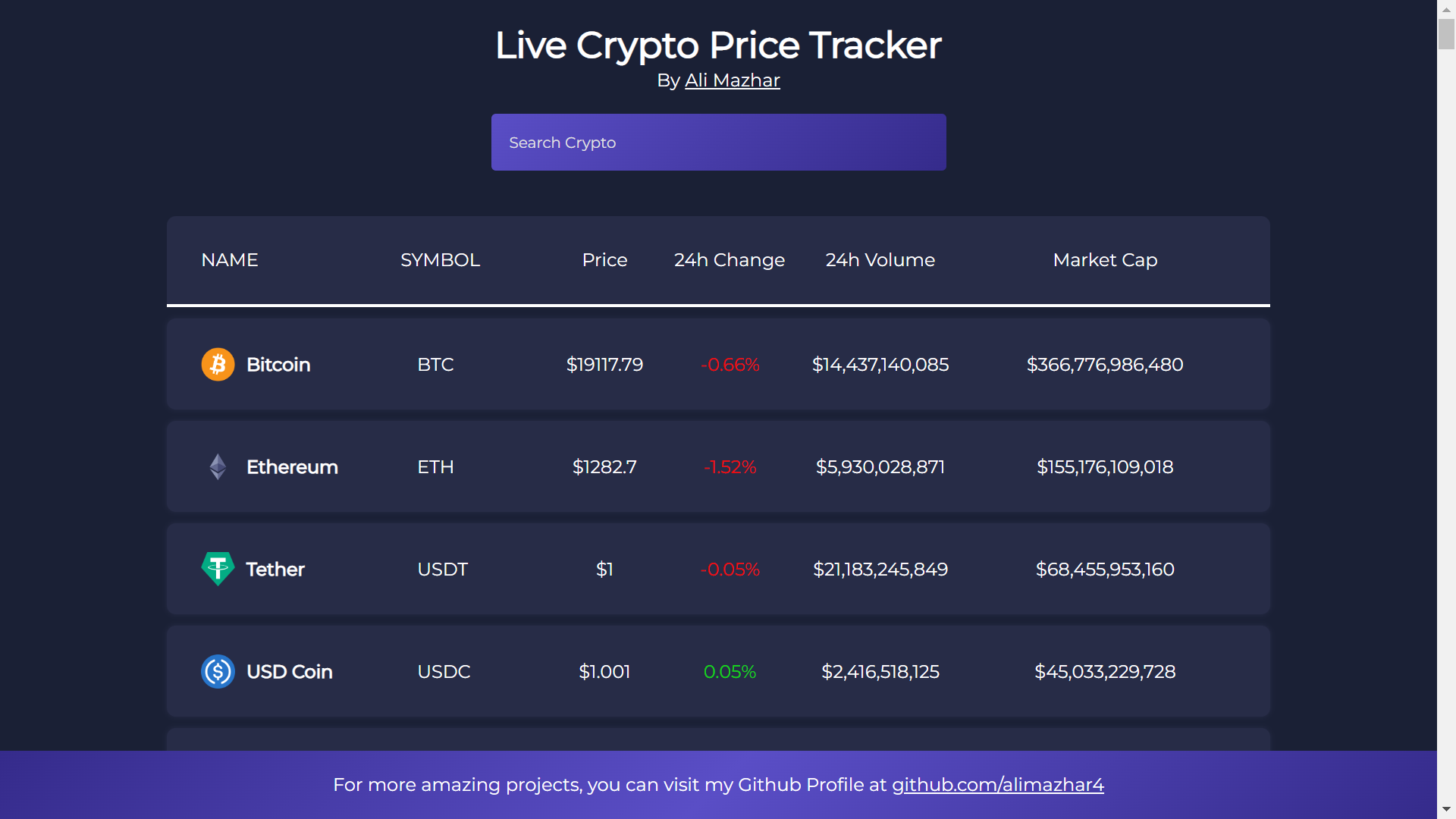The height and width of the screenshot is (819, 1456).
Task: Click the Price column header
Action: pyautogui.click(x=604, y=260)
